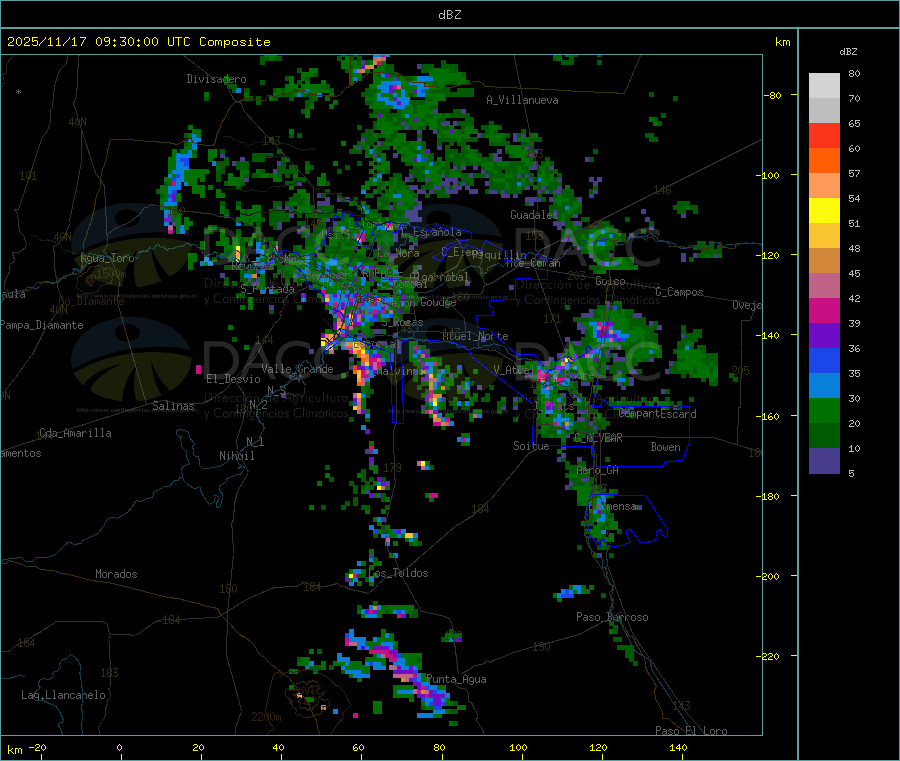Pick the light blue 30-35 dBZ legend swatch
900x761 pixels.
point(824,386)
